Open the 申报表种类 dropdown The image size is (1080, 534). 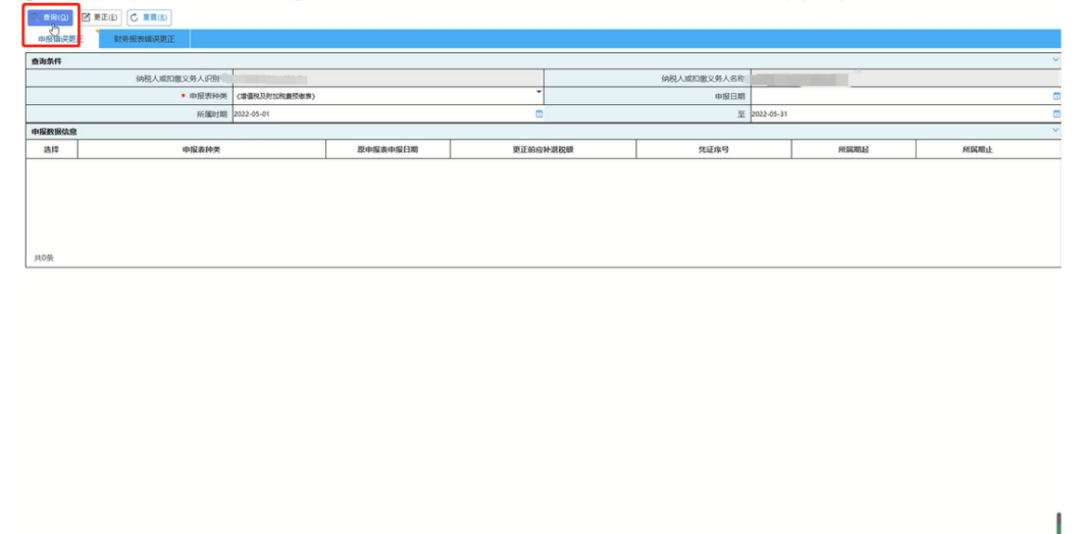pyautogui.click(x=539, y=92)
